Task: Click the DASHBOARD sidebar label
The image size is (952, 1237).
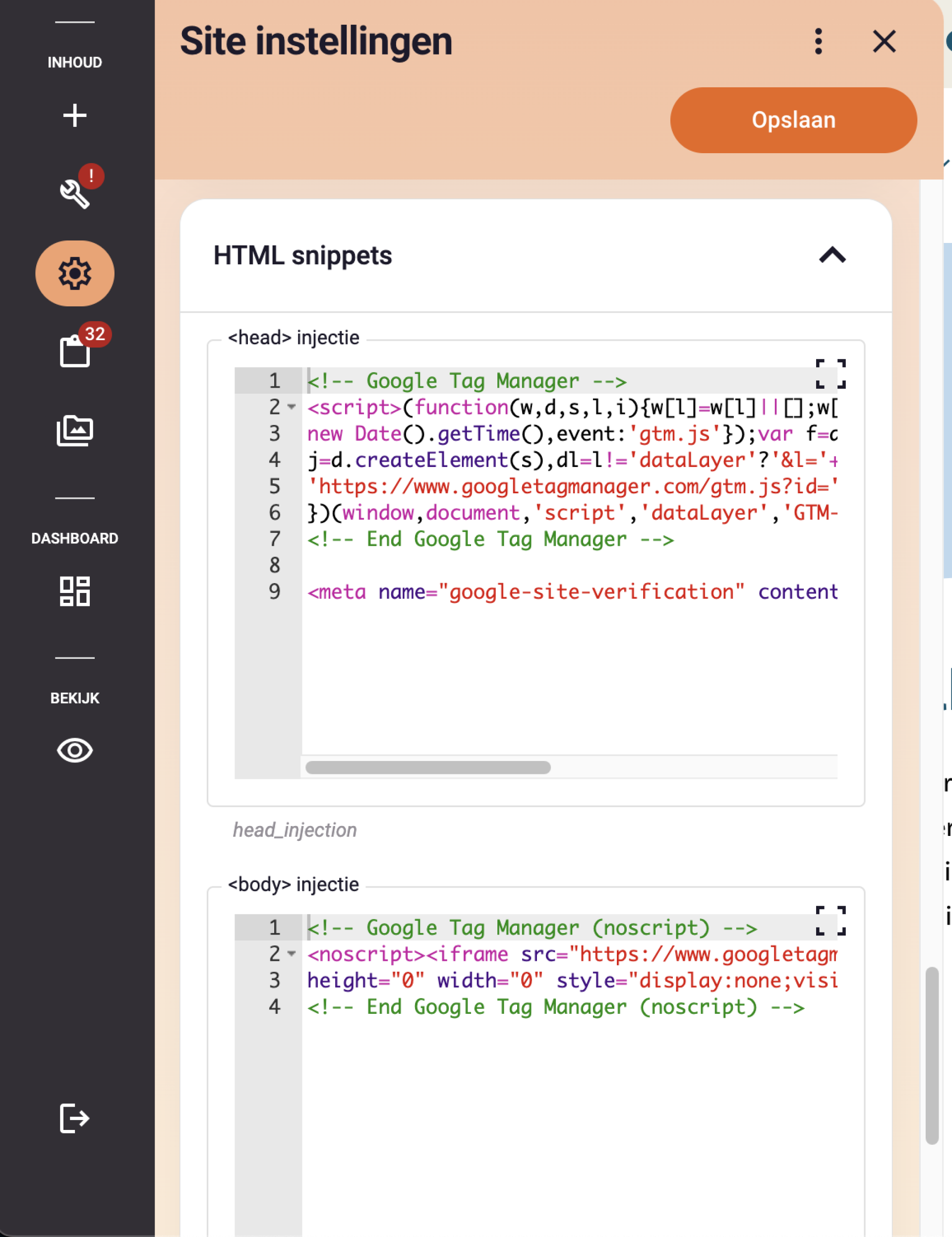Action: click(75, 538)
